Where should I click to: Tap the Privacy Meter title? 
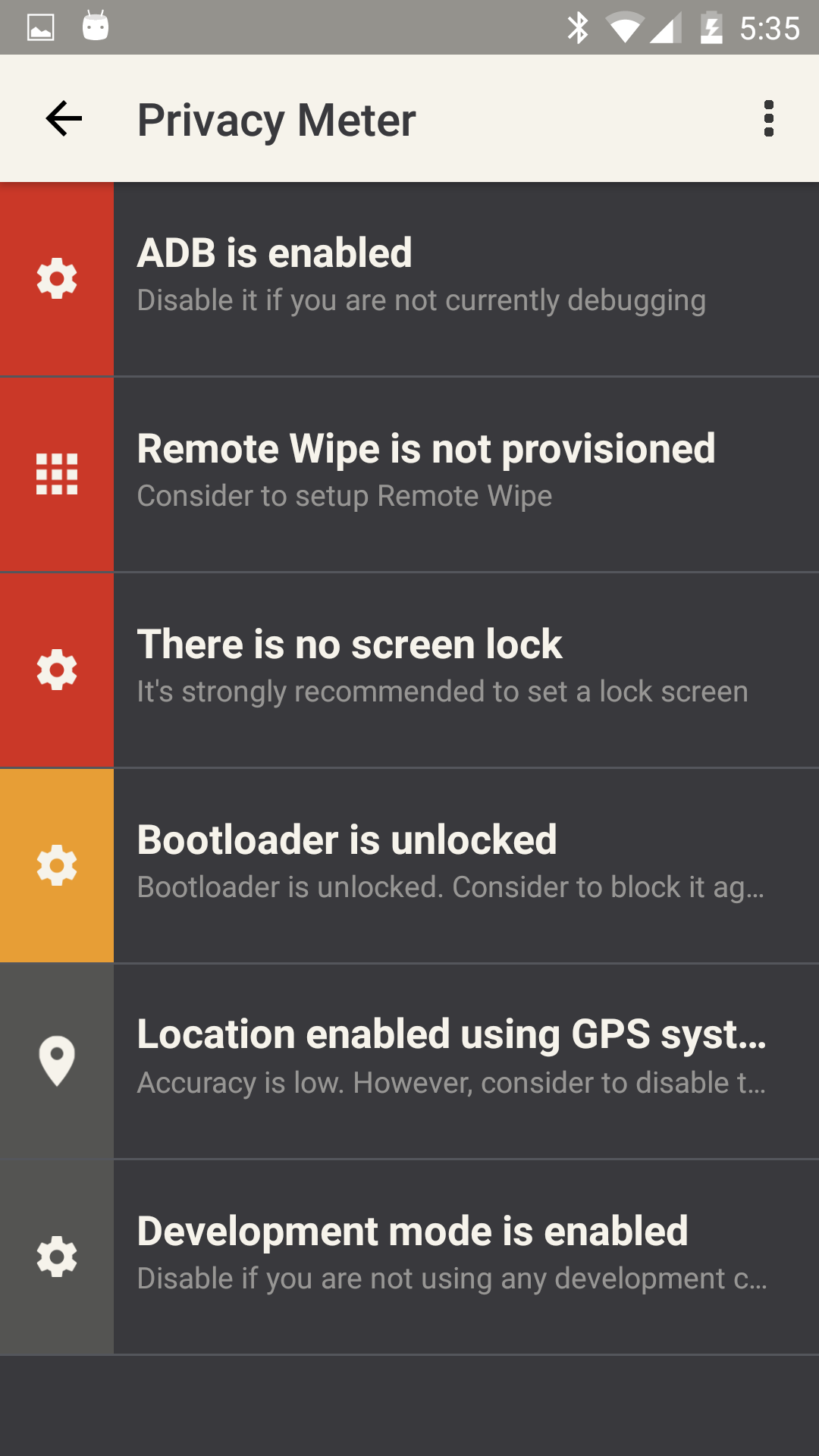point(277,121)
